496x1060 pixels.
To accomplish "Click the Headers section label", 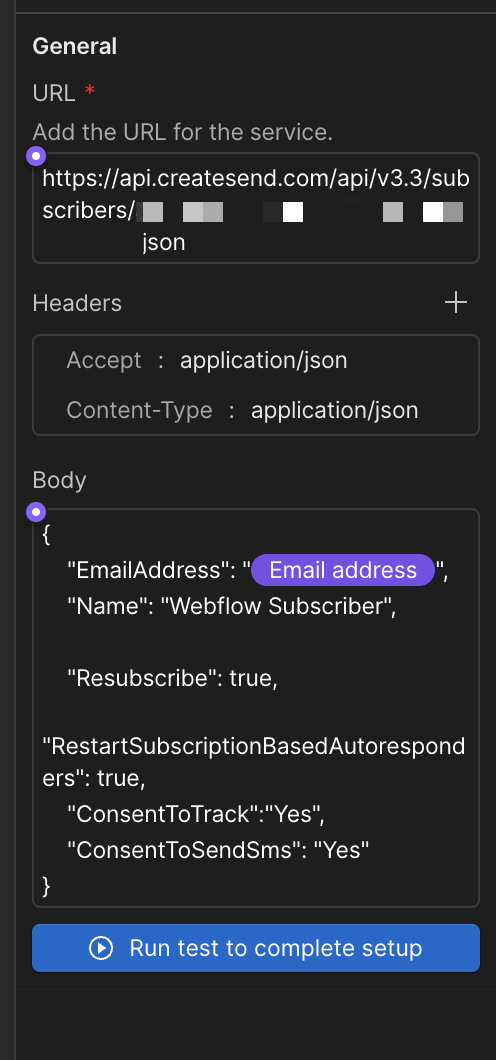I will tap(77, 303).
